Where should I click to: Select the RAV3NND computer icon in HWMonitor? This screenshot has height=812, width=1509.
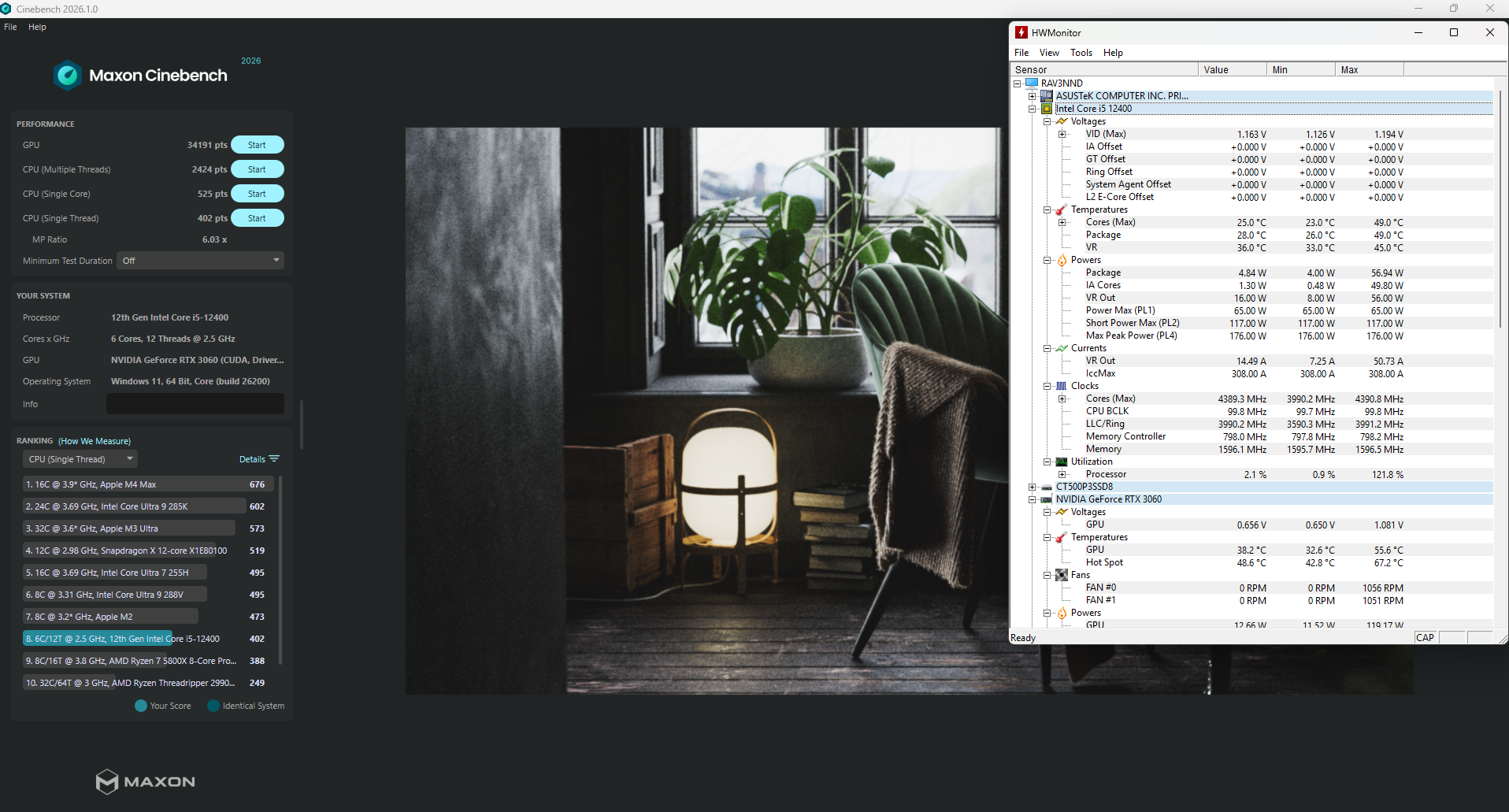(x=1032, y=83)
